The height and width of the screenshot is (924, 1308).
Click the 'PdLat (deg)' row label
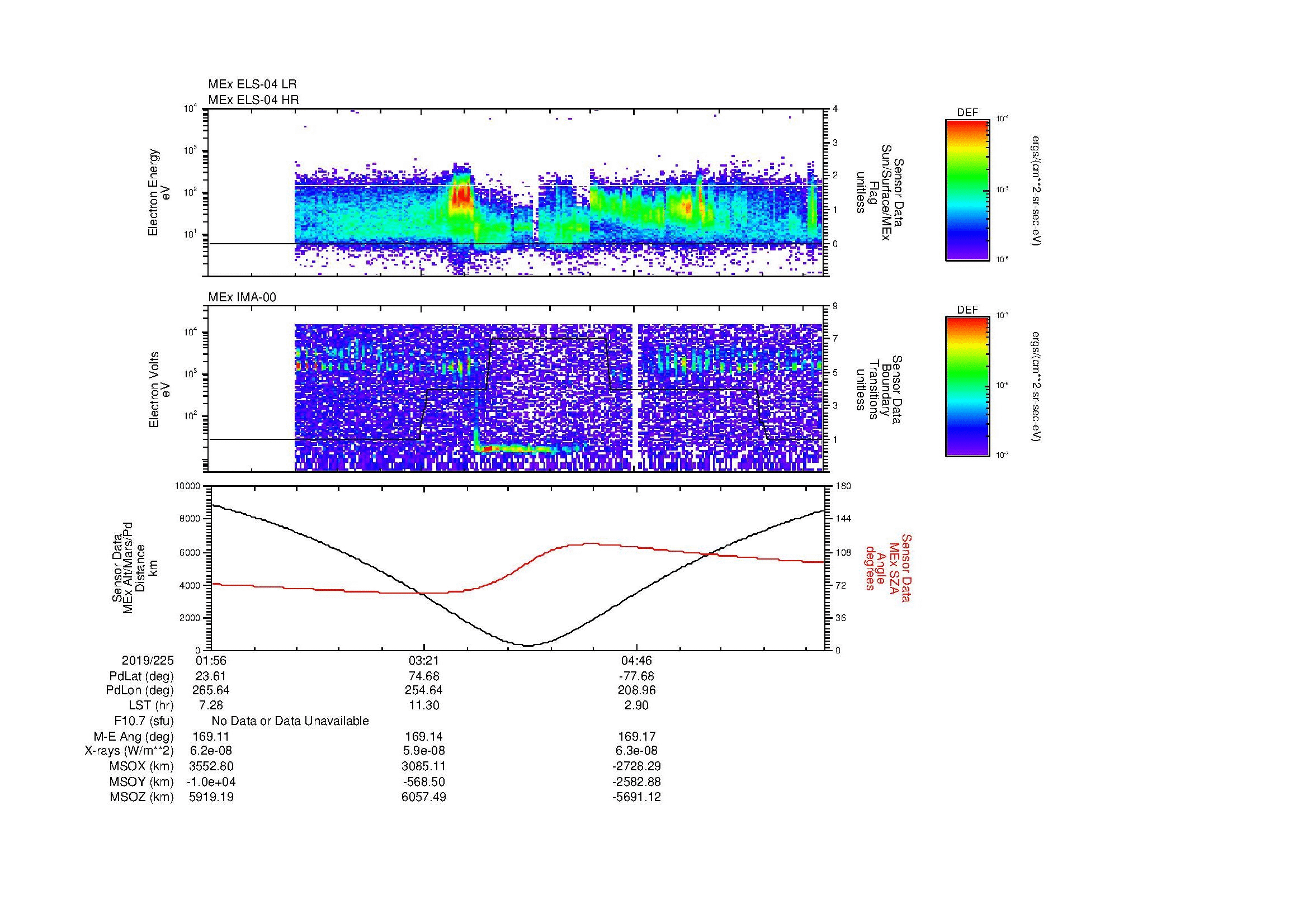(x=141, y=676)
